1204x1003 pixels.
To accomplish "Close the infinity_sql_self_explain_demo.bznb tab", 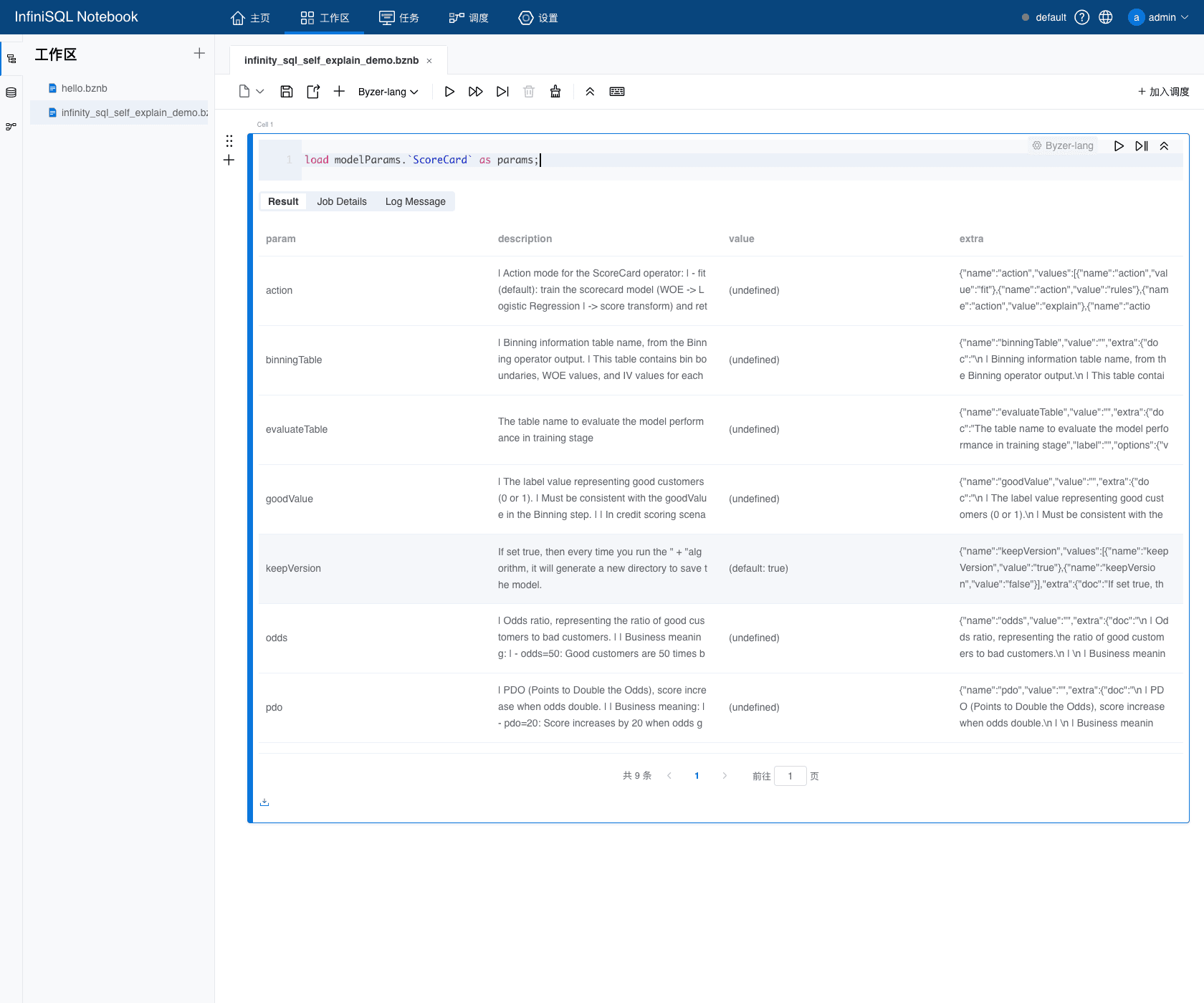I will [x=429, y=61].
